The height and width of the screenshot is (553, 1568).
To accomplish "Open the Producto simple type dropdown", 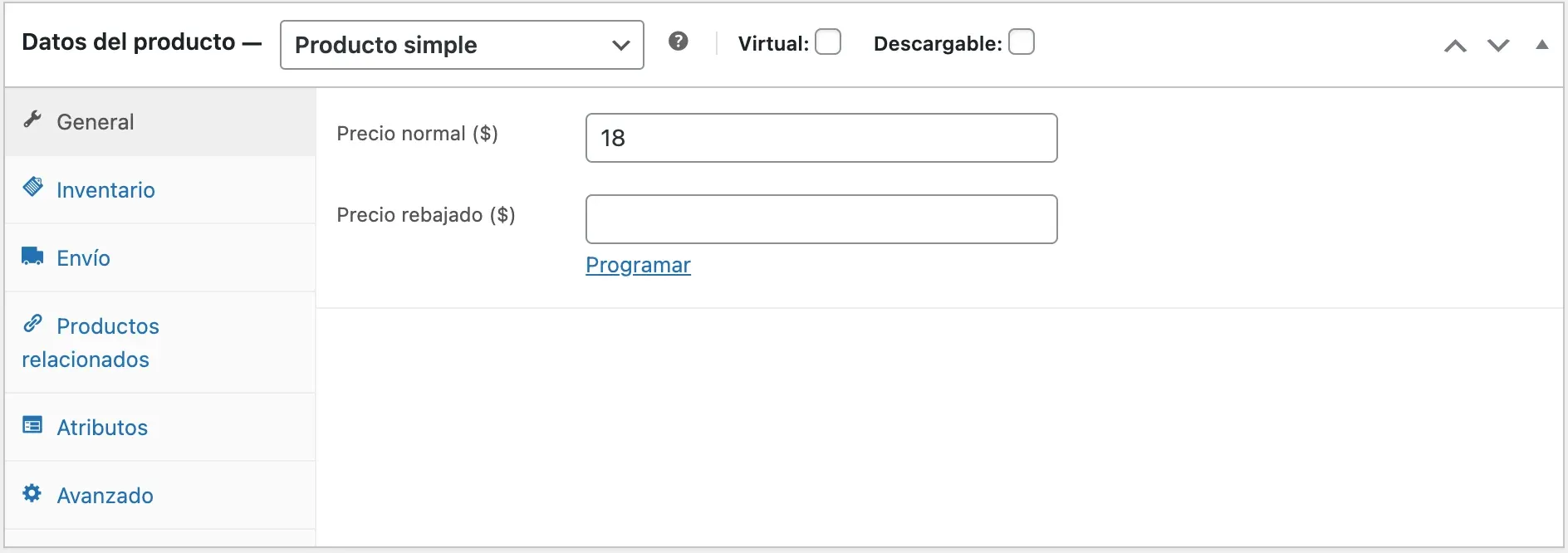I will coord(462,45).
